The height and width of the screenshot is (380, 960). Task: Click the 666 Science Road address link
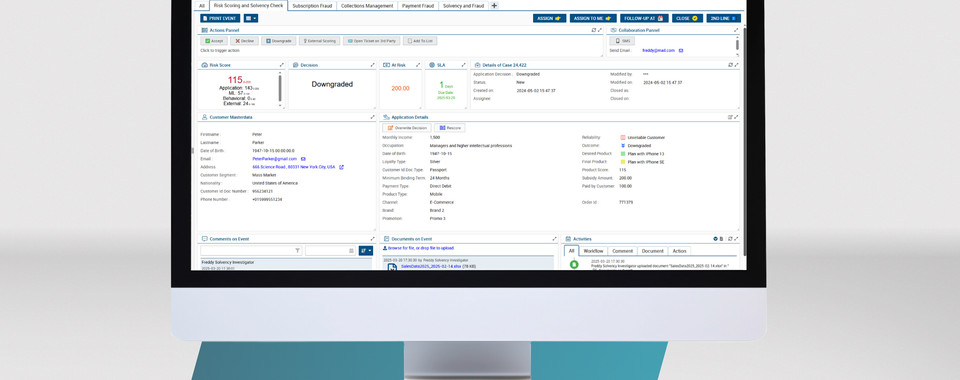(294, 167)
